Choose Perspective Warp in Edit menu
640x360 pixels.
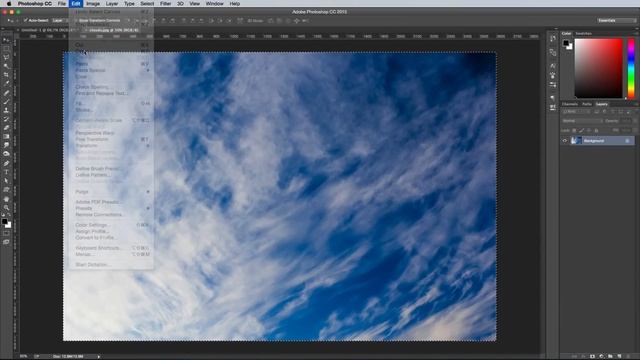[x=112, y=133]
